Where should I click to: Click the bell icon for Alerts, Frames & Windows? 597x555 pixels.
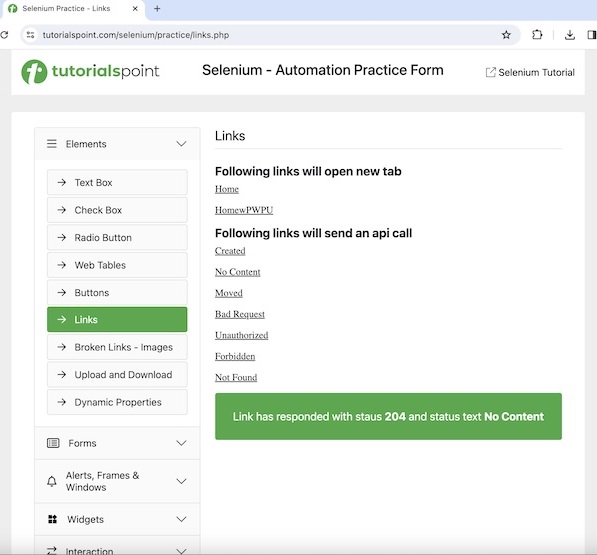(52, 481)
